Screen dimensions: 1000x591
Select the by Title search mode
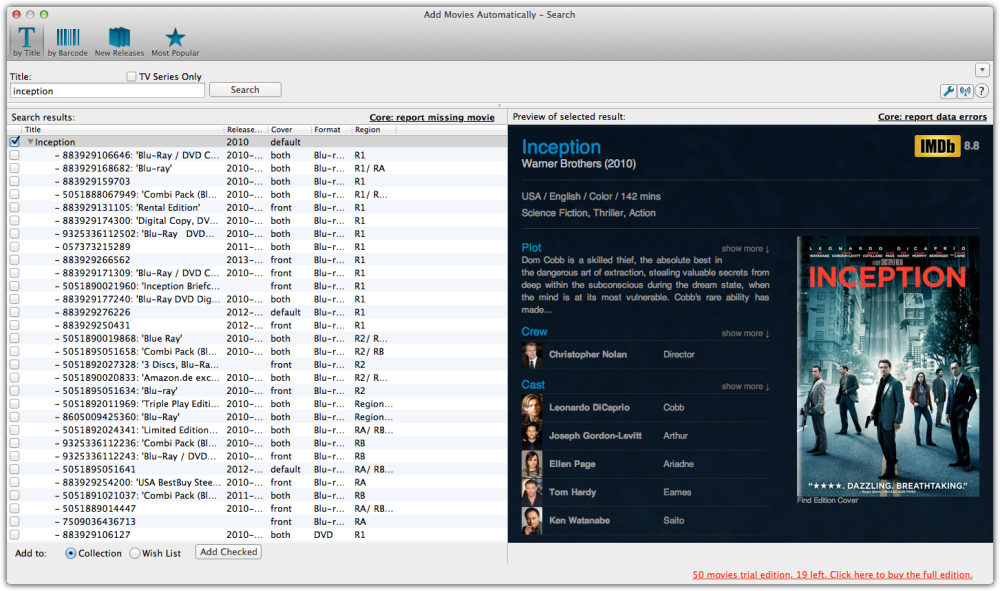coord(27,42)
